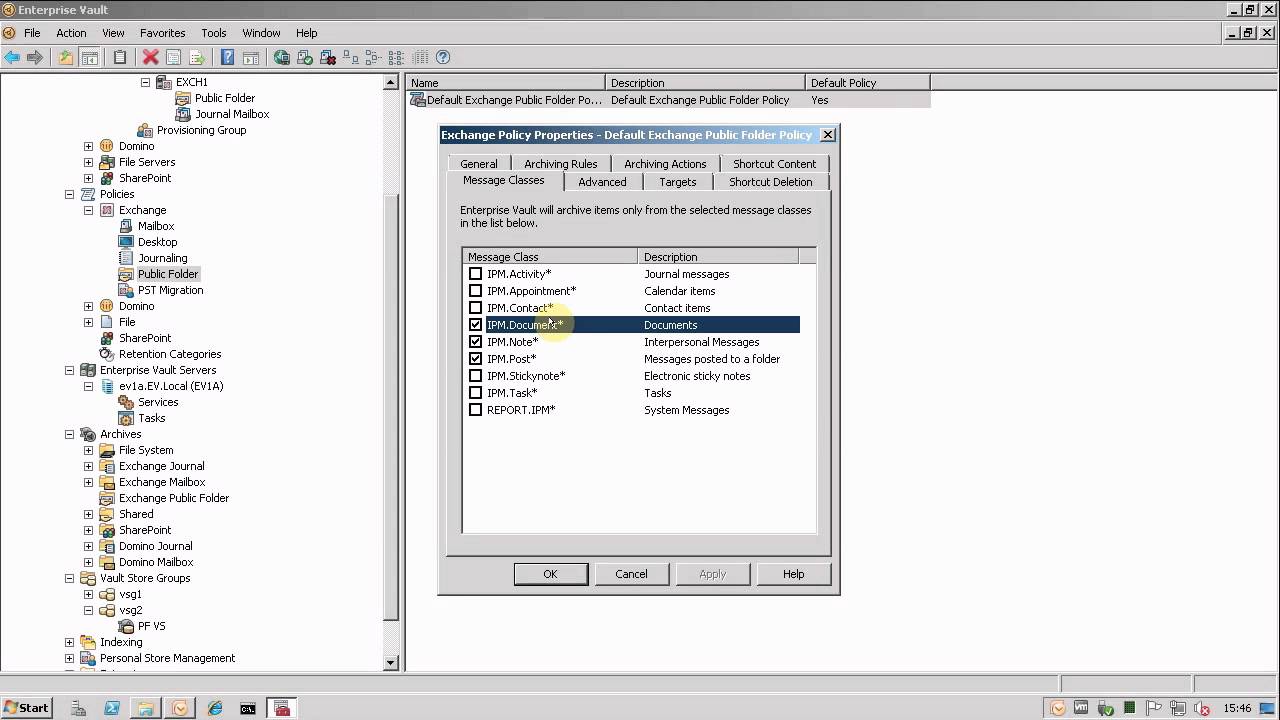Click the round question-mark help icon
1280x720 pixels.
coord(443,58)
